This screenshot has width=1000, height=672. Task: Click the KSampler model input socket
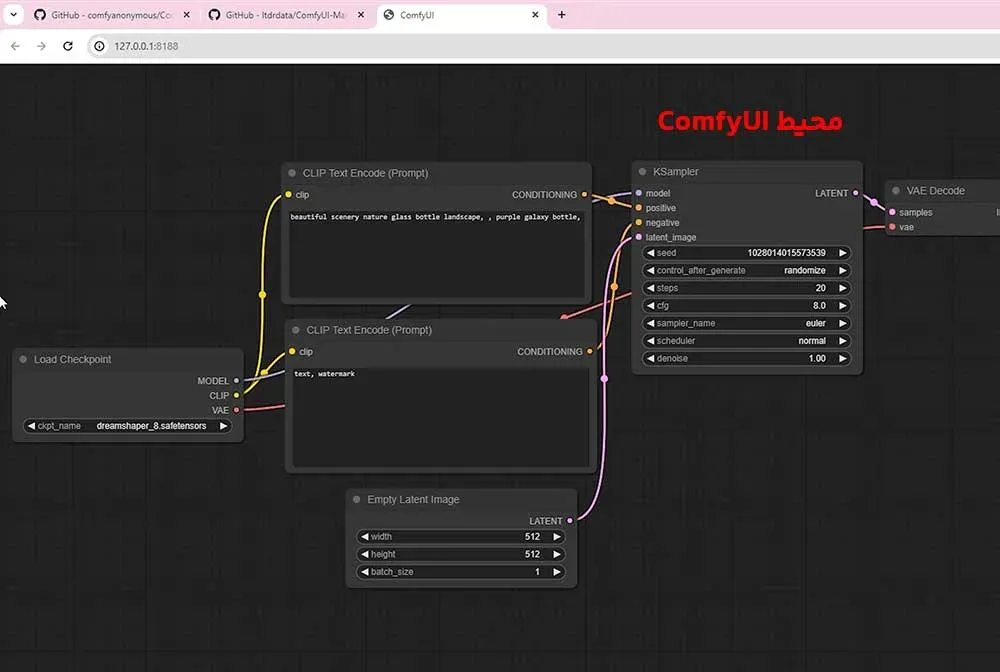pos(638,193)
